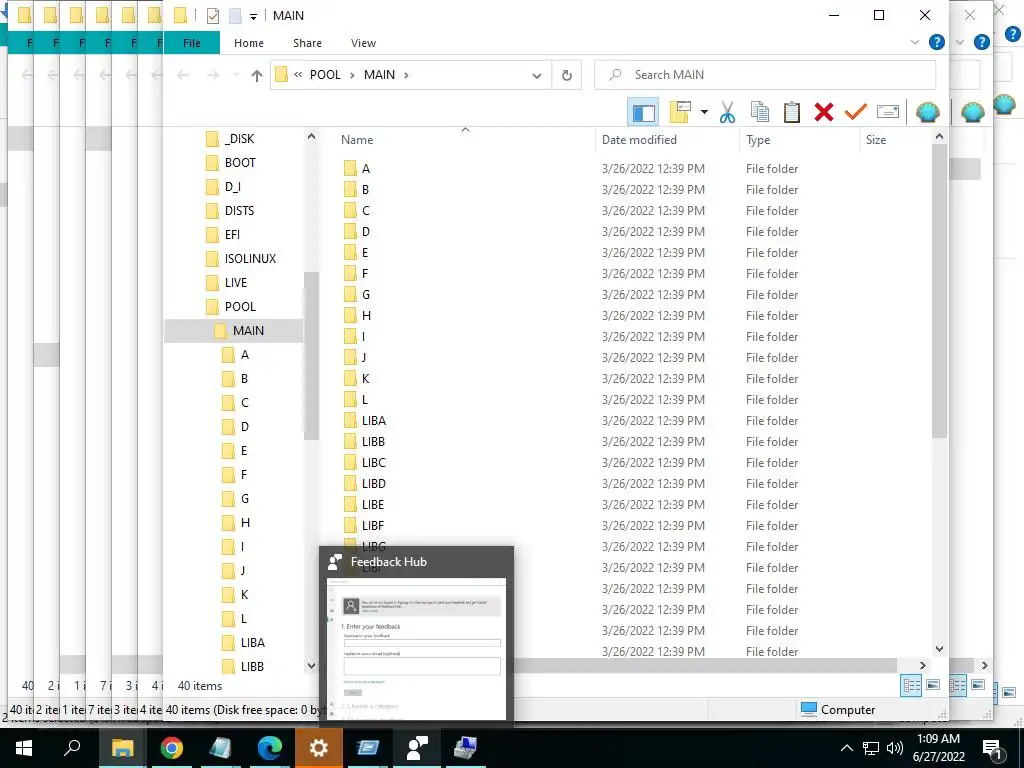This screenshot has width=1024, height=768.
Task: Expand the chevron after MAIN breadcrumb
Action: [x=406, y=75]
